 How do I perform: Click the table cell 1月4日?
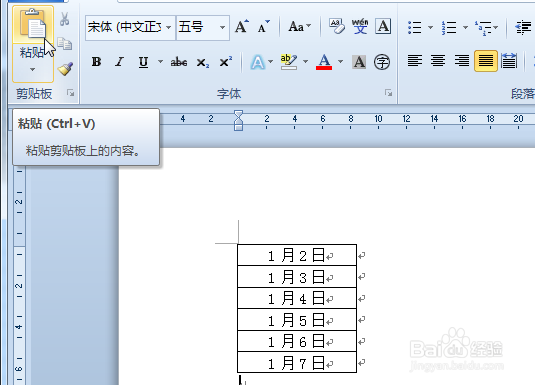click(297, 298)
